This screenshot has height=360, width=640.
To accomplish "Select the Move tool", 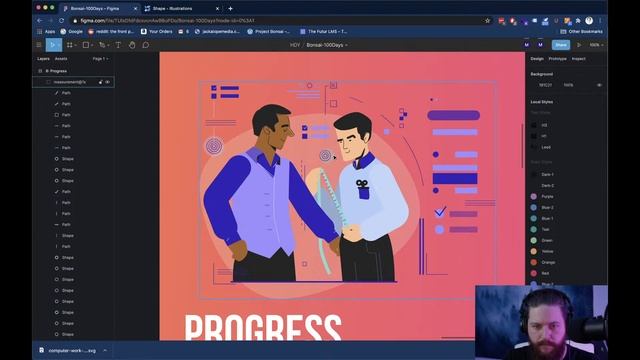I will [52, 45].
